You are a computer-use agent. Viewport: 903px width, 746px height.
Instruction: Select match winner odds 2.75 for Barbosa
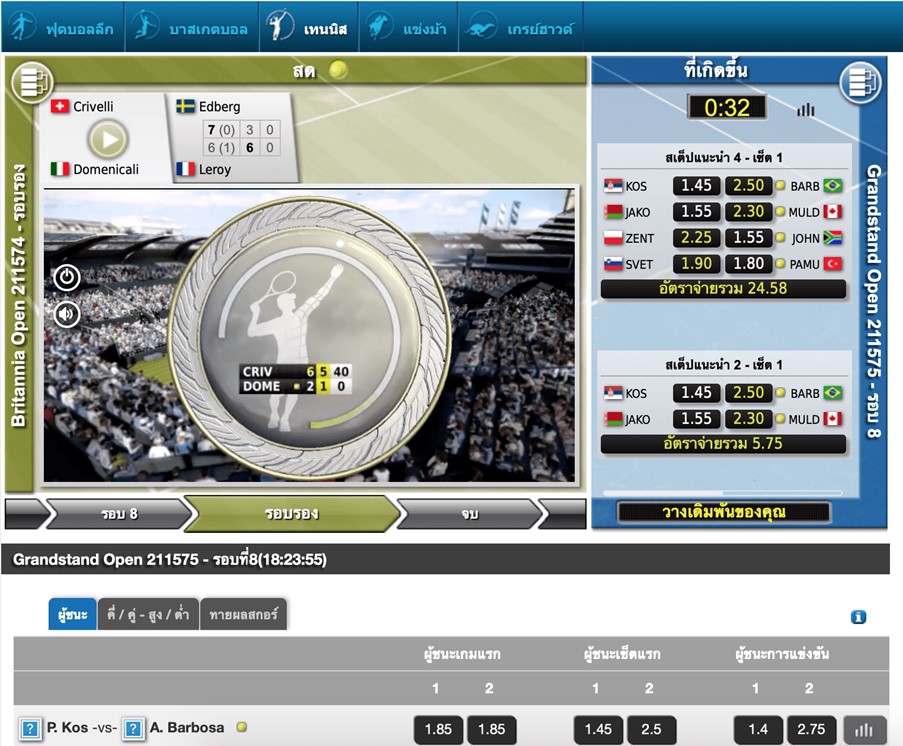click(x=808, y=729)
